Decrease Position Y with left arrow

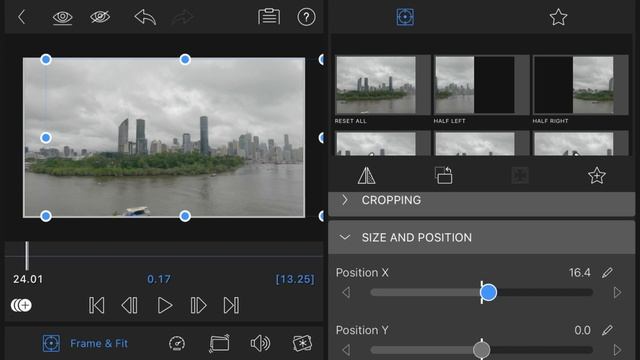pos(346,350)
